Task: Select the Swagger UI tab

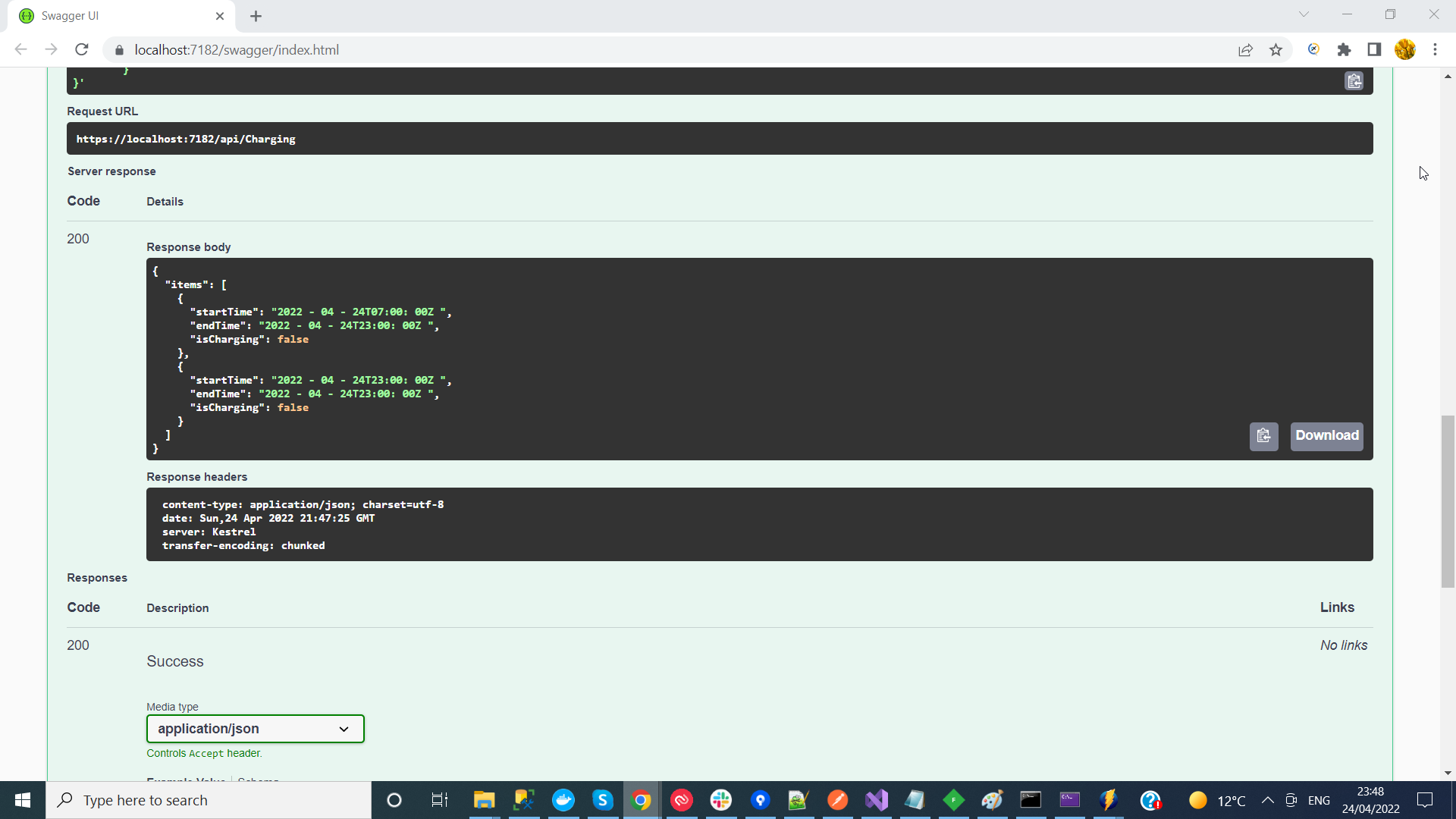Action: click(x=121, y=16)
